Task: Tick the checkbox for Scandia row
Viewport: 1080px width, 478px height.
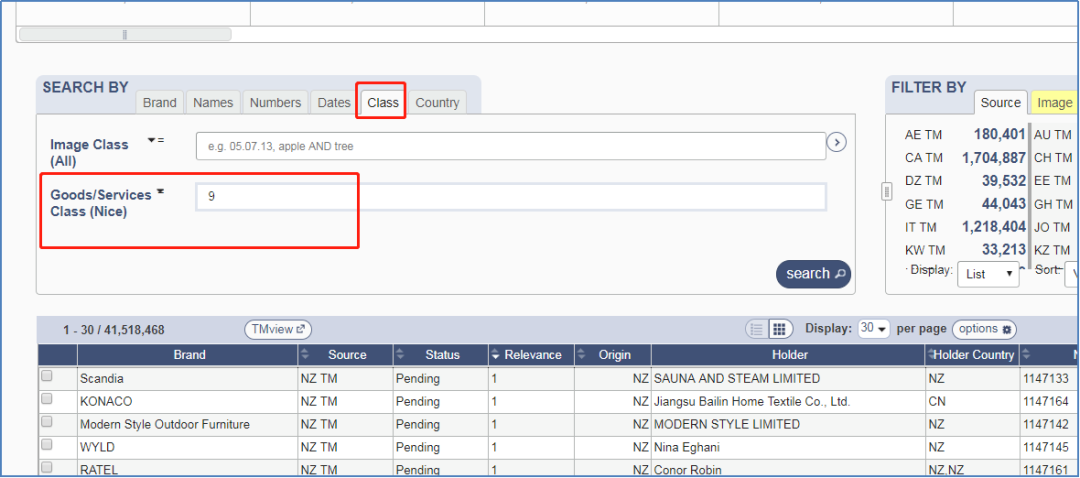Action: coord(46,377)
